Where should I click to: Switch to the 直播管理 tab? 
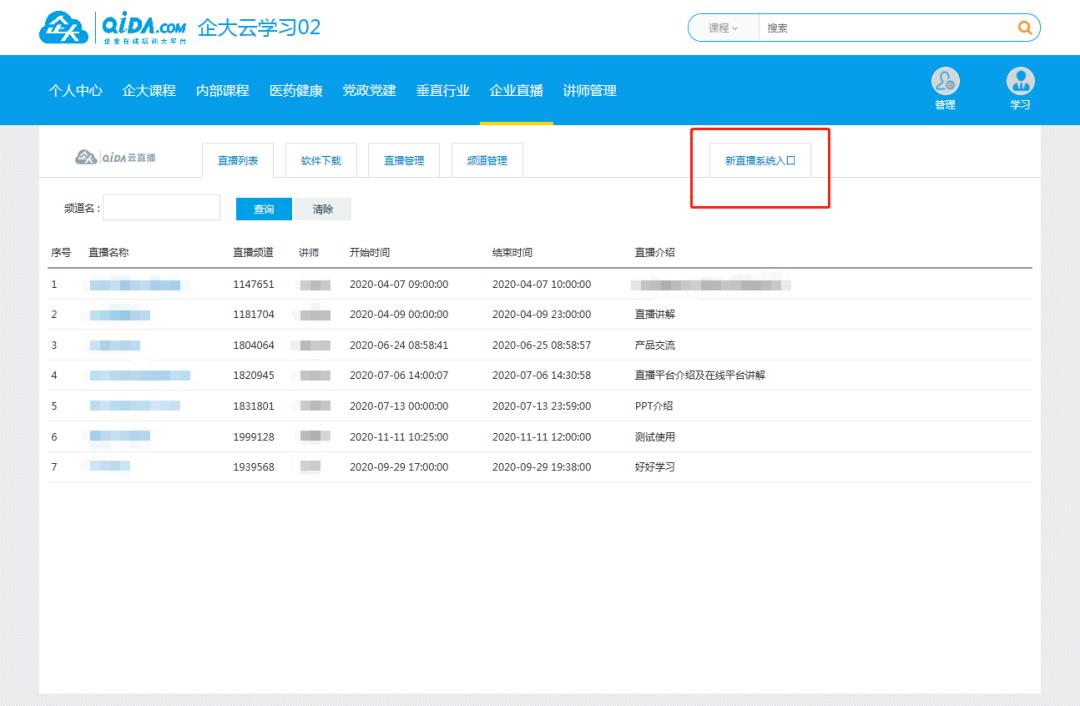404,160
